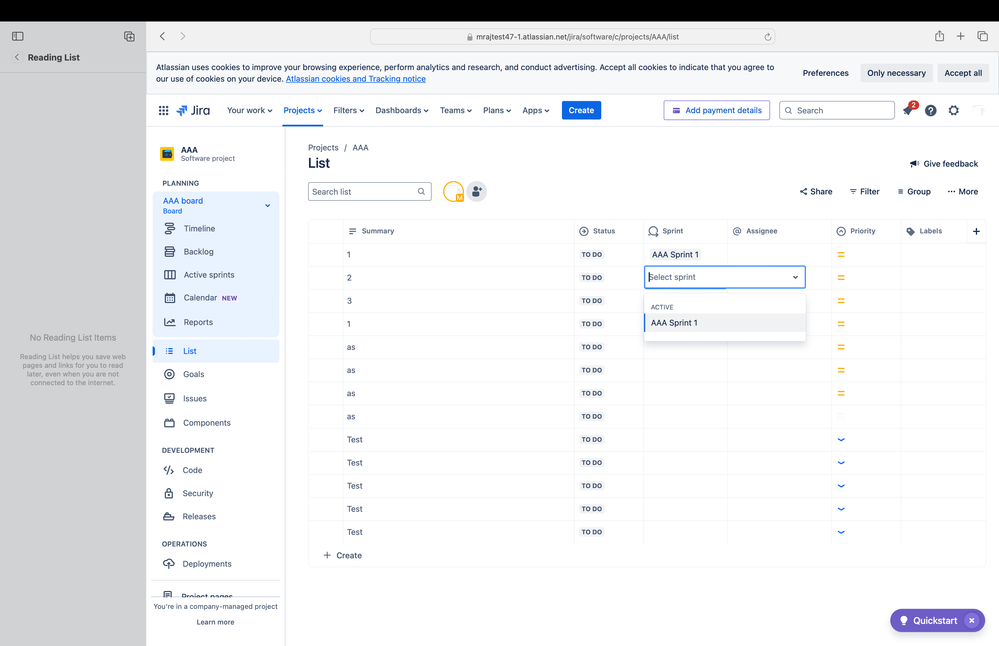Open the Projects menu
The height and width of the screenshot is (646, 999).
(x=303, y=110)
